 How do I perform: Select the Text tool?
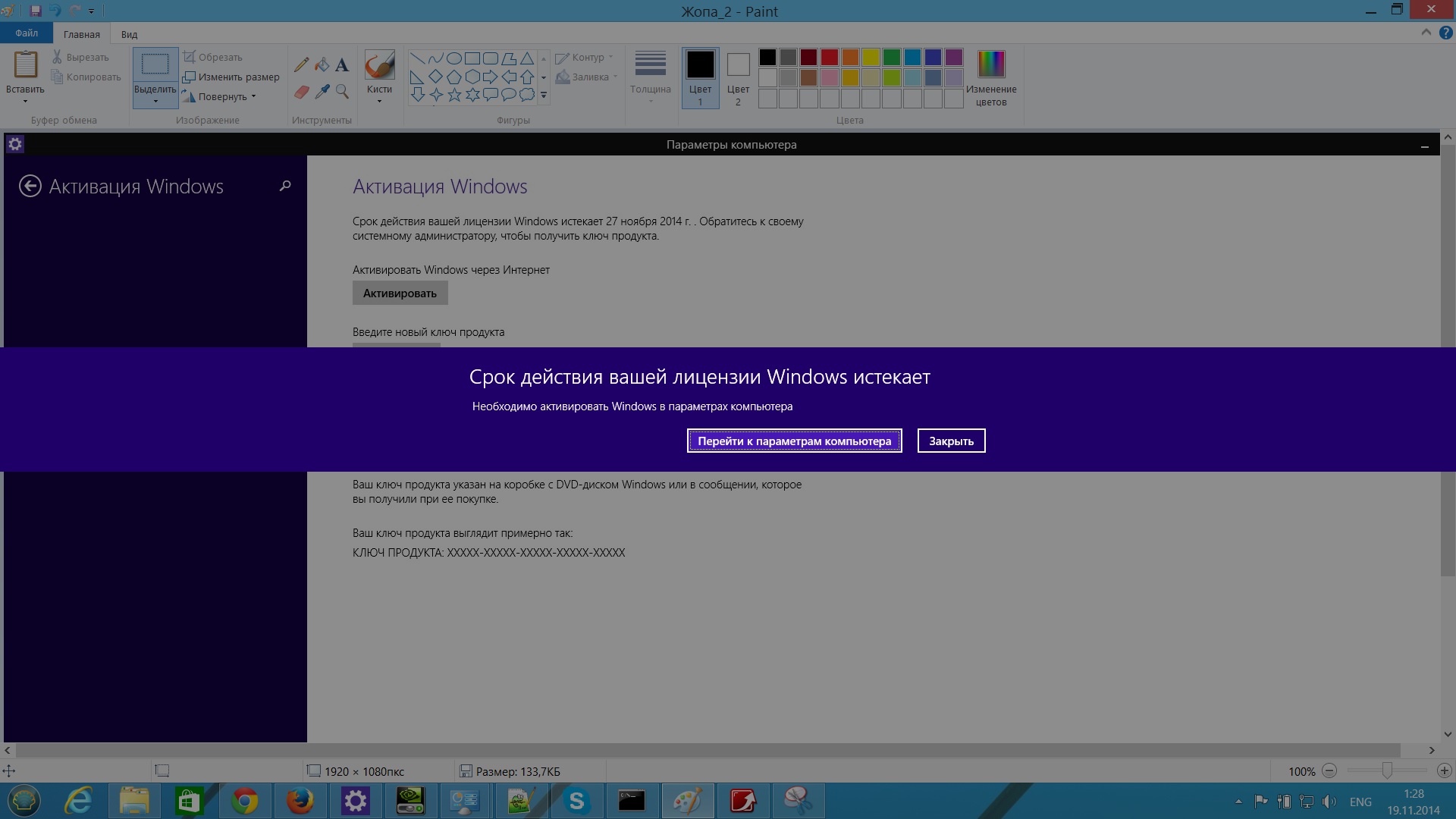point(342,65)
